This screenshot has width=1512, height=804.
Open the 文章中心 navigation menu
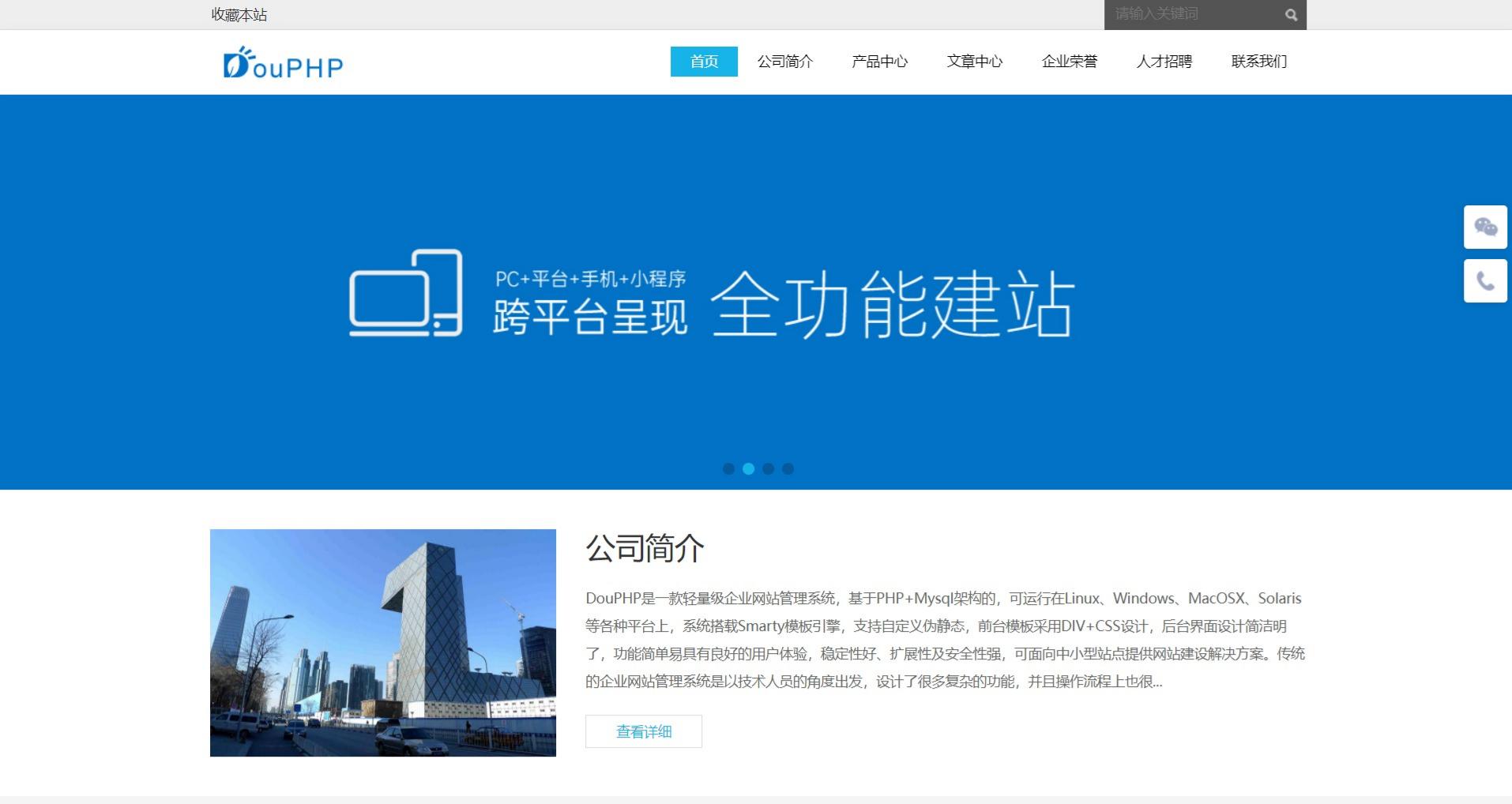click(x=975, y=61)
